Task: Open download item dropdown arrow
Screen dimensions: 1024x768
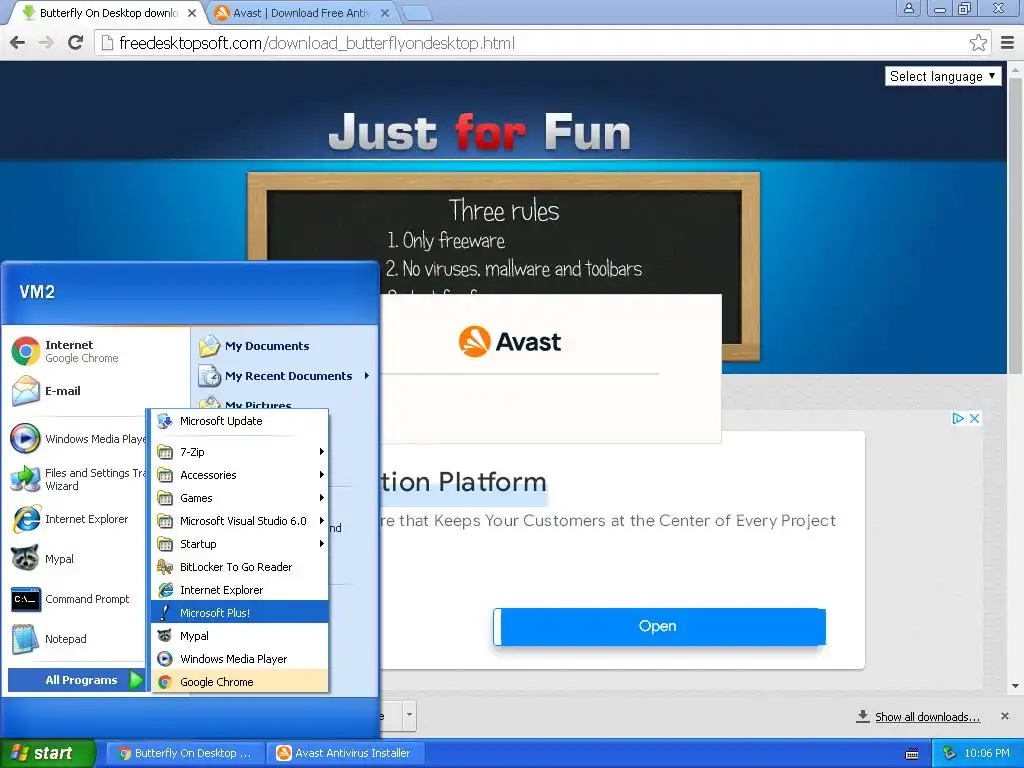Action: [x=409, y=716]
